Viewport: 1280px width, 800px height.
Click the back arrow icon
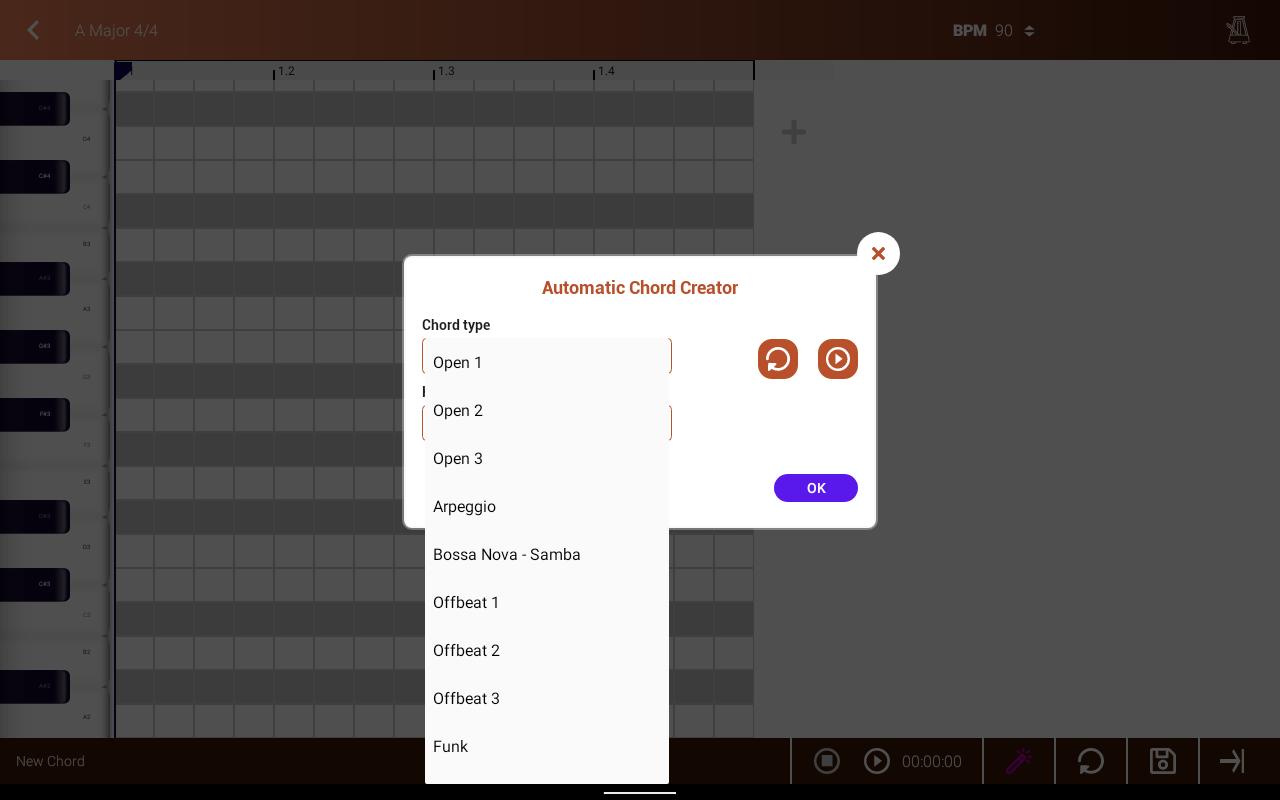click(33, 30)
